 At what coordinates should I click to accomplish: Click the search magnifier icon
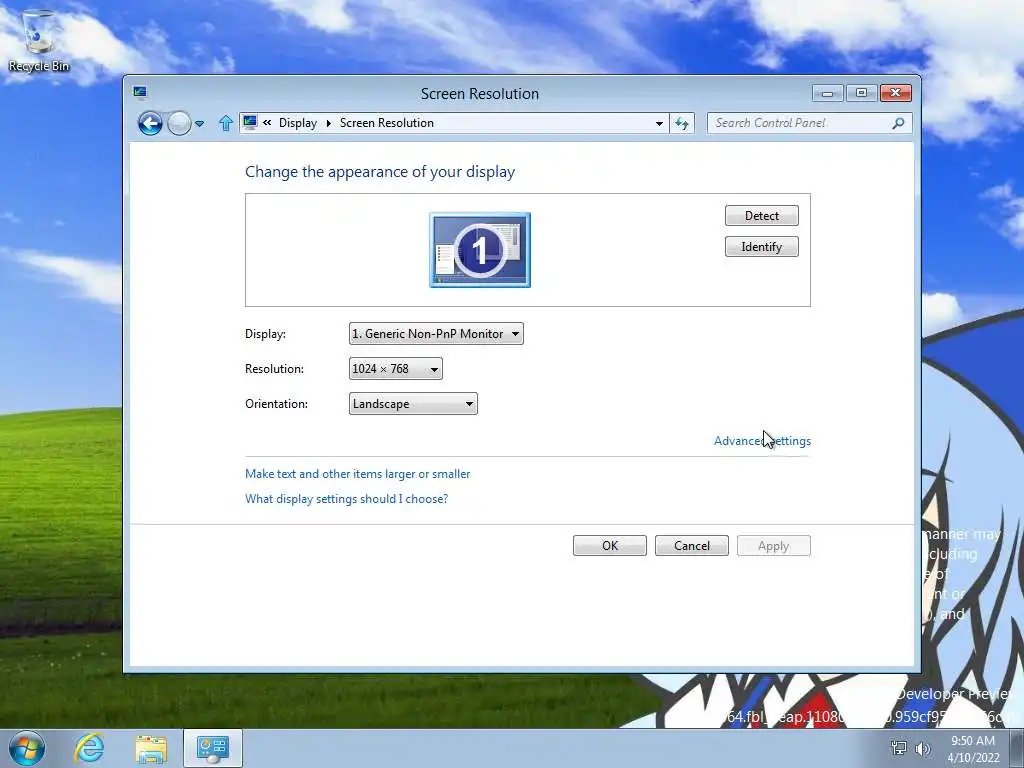[899, 123]
